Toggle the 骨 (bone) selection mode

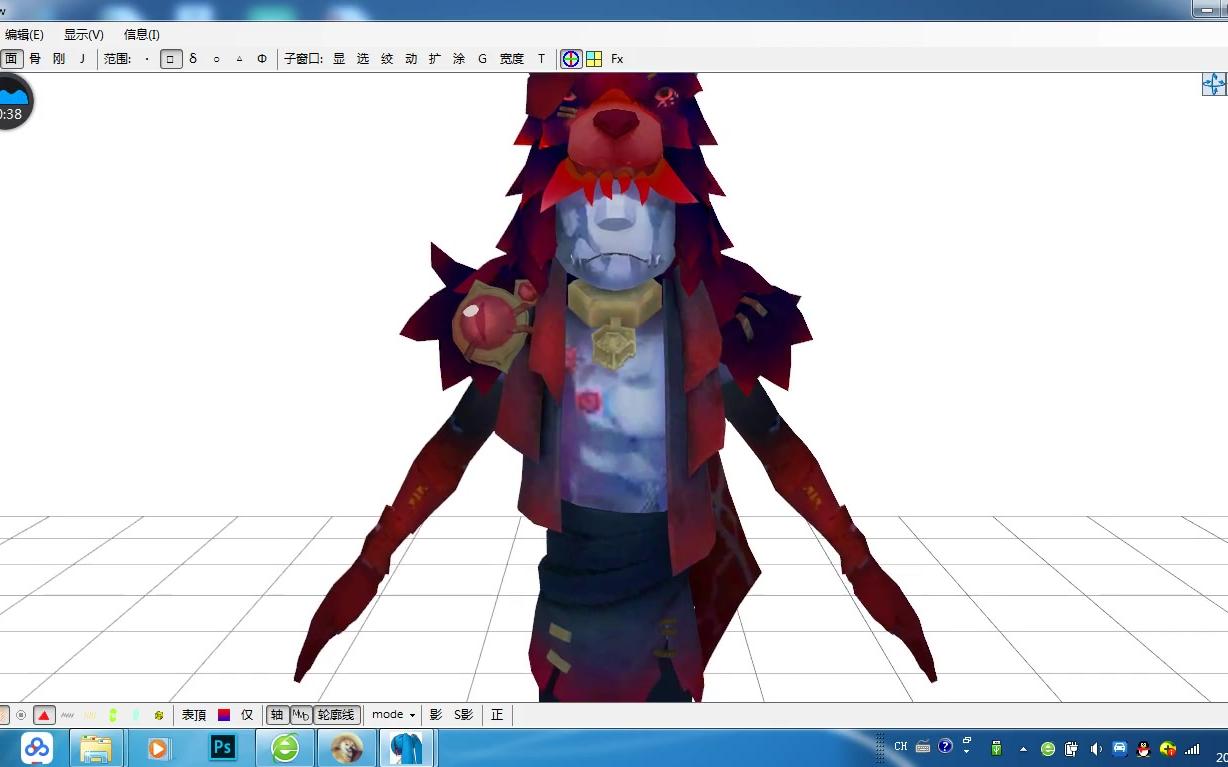(35, 59)
